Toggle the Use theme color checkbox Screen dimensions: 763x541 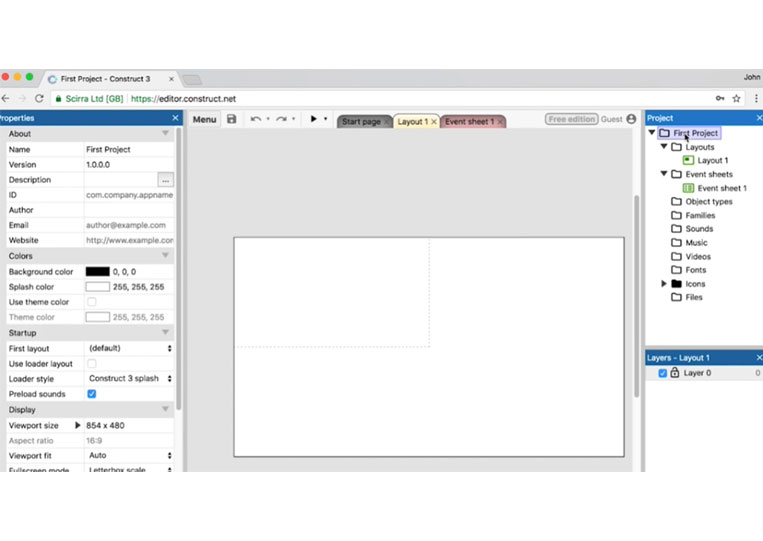pyautogui.click(x=91, y=302)
